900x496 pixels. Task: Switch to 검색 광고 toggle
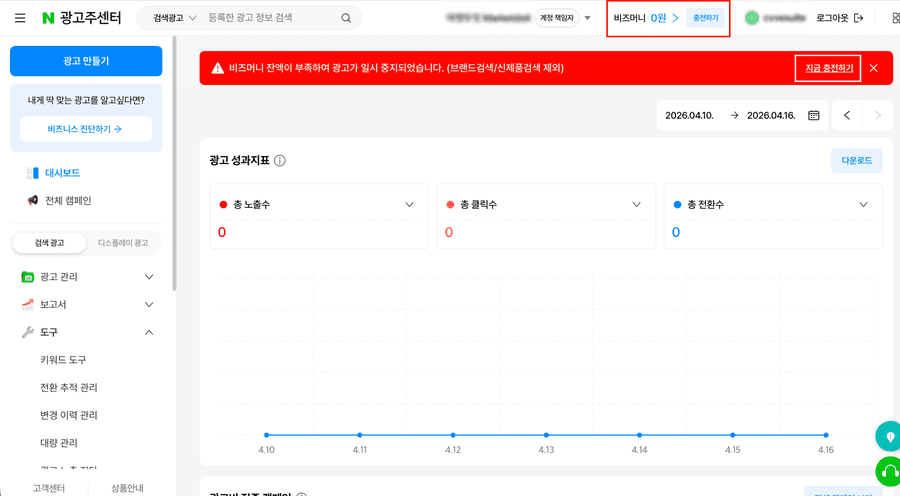[x=49, y=243]
